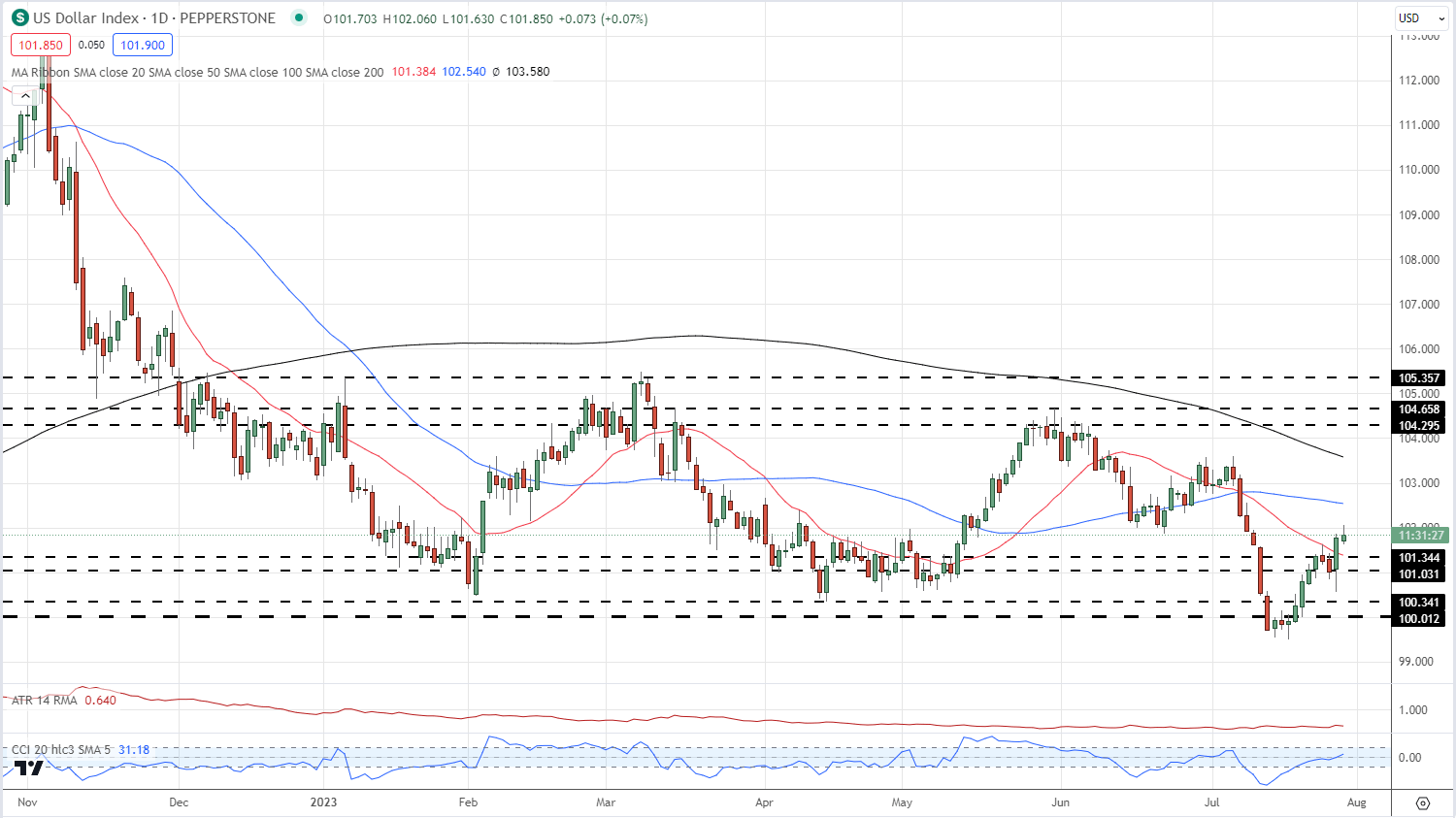Click the 2023 label on time axis
Viewport: 1456px width, 818px height.
[x=323, y=802]
